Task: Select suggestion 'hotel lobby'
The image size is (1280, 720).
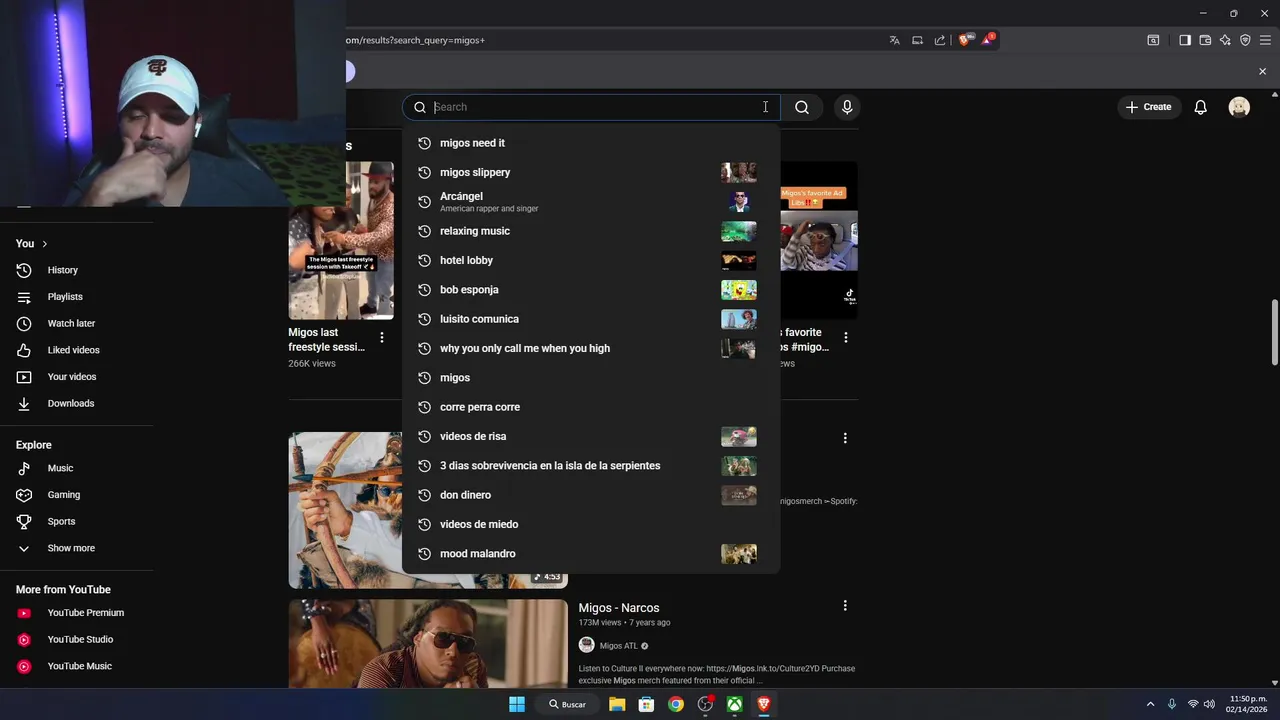Action: click(x=591, y=260)
